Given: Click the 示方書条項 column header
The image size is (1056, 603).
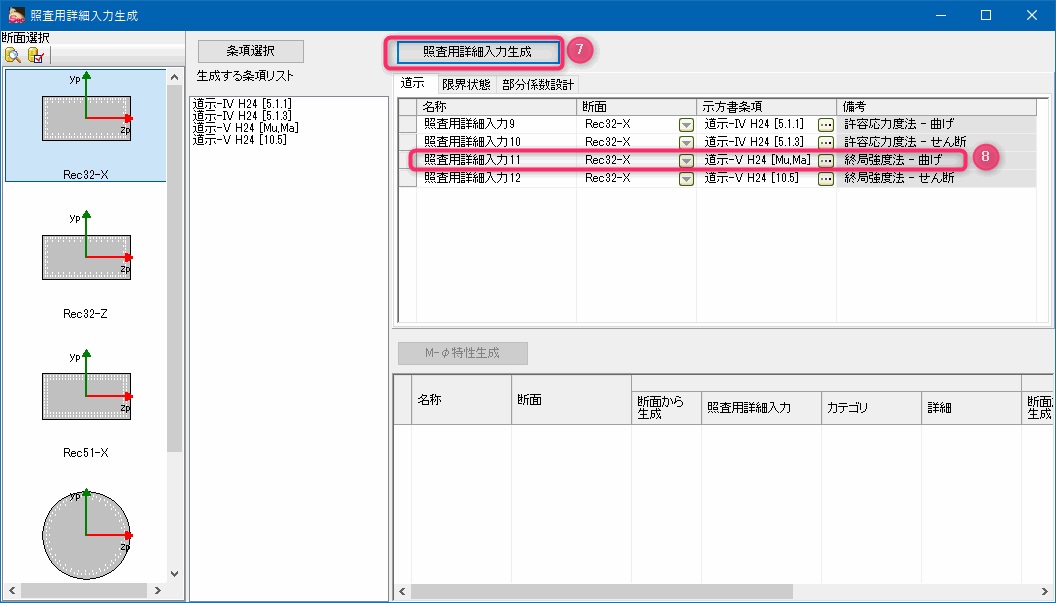Looking at the screenshot, I should 766,107.
